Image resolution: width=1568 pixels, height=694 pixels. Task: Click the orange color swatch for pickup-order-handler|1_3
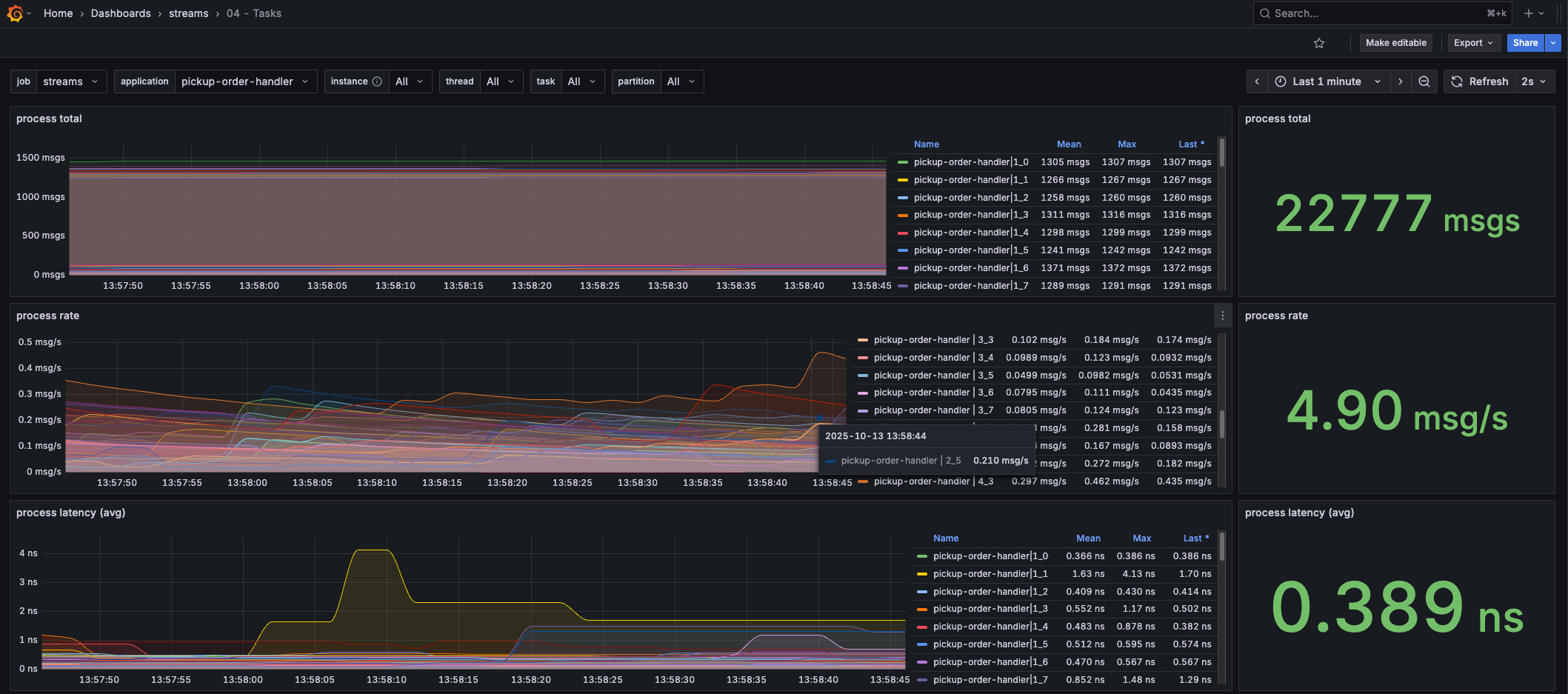902,215
